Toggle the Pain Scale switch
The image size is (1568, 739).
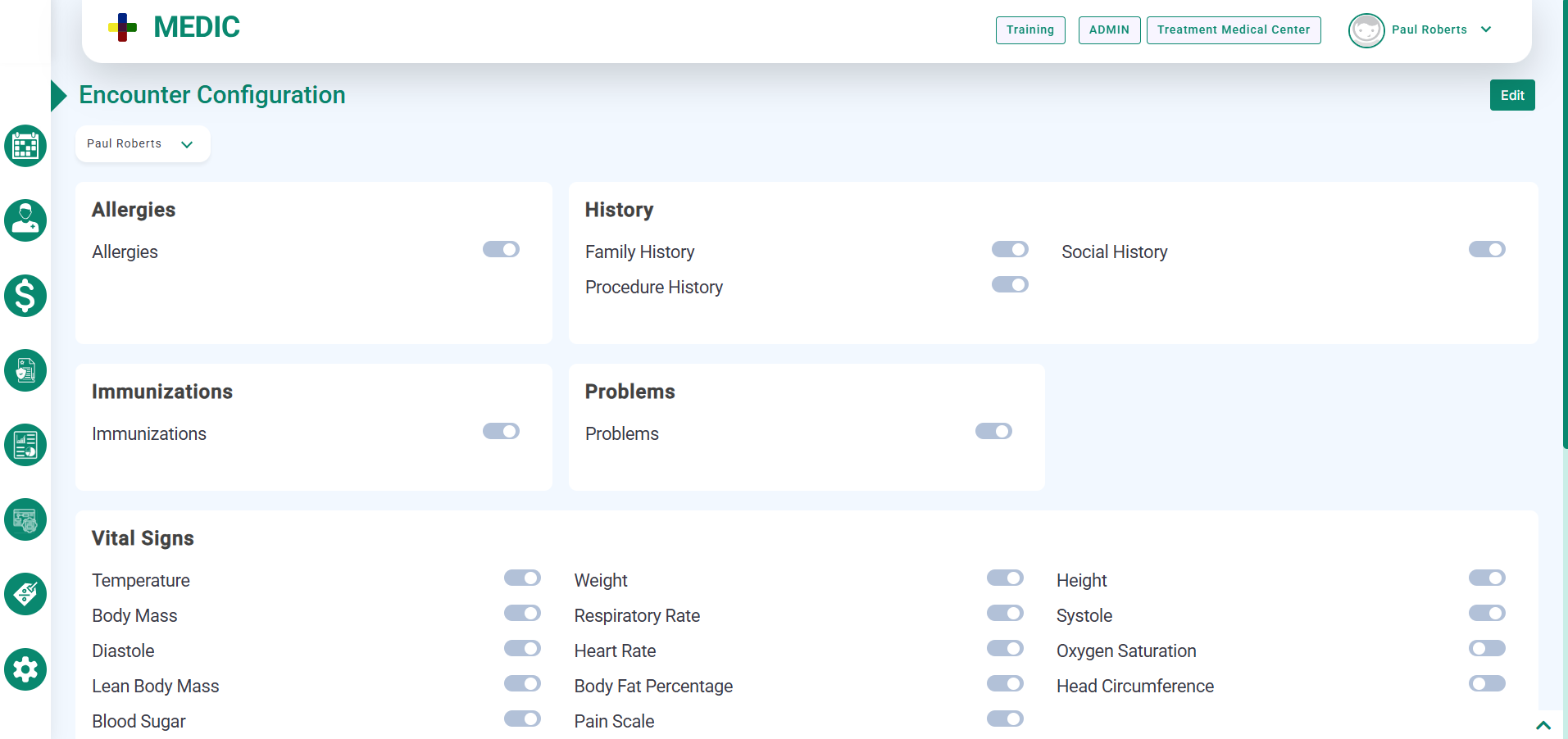[1005, 719]
